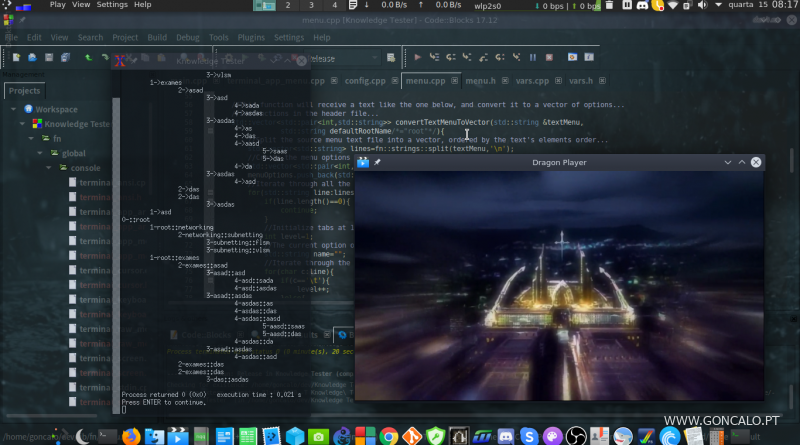Click the Dragon Player video area
Screen dimensions: 800x445
point(559,286)
